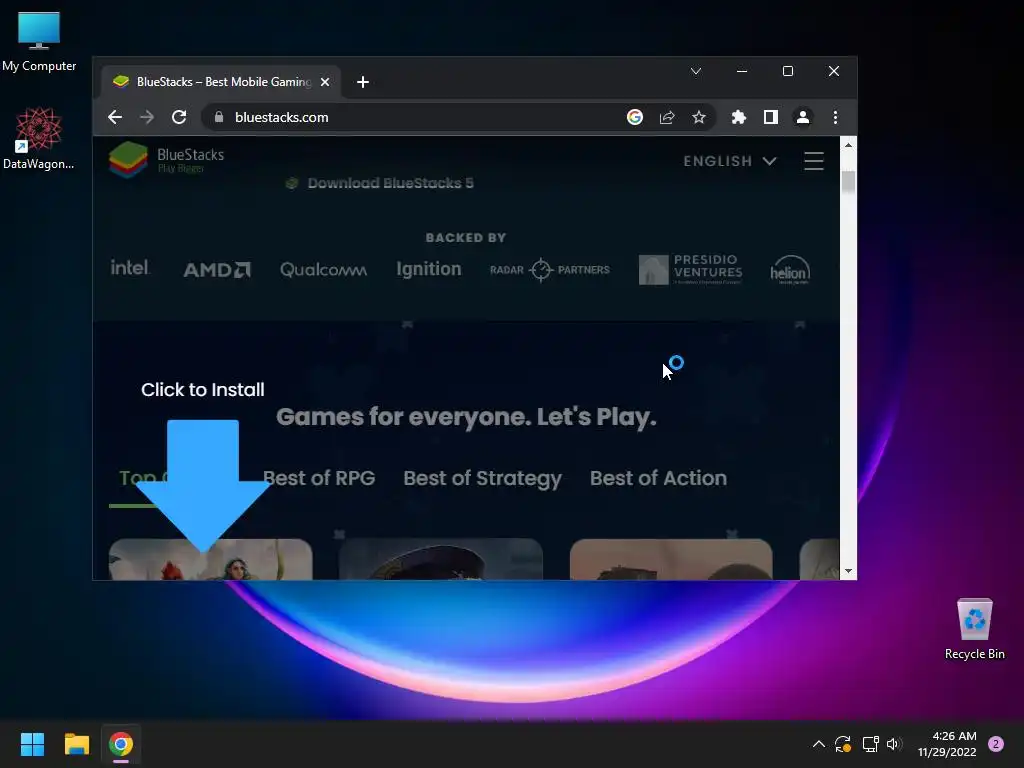The height and width of the screenshot is (768, 1024).
Task: Click the Radar Partners logo
Action: (549, 269)
